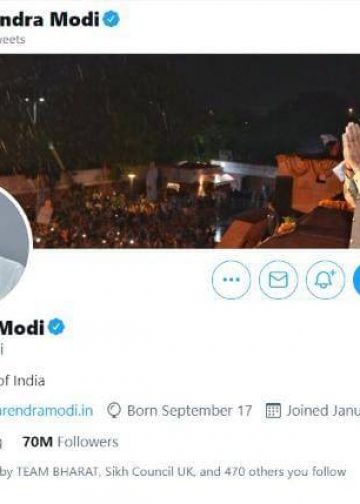Click the verified badge next to profile name
The width and height of the screenshot is (360, 504).
coord(56,327)
